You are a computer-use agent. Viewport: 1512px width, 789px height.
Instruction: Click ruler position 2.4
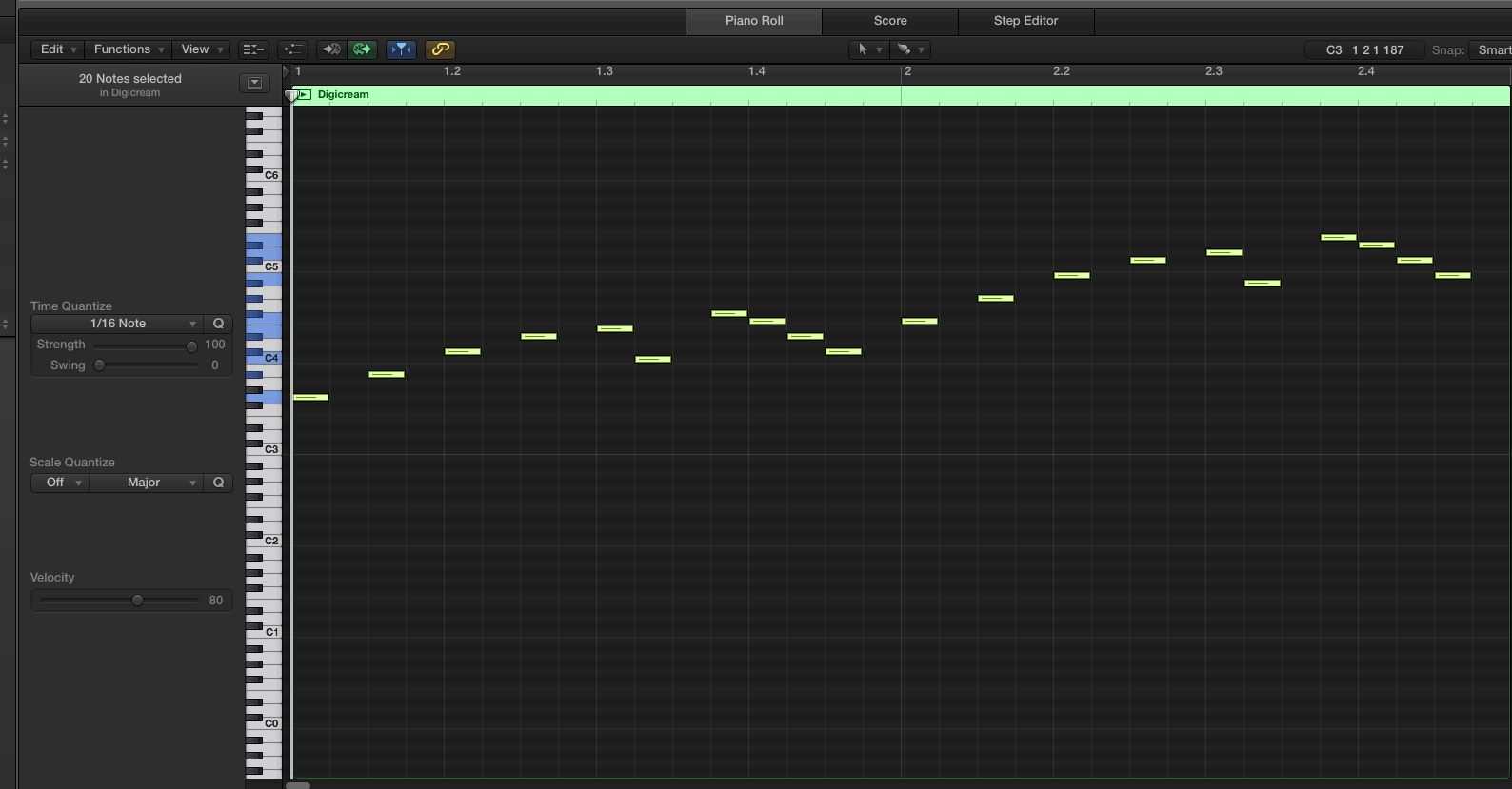1366,71
